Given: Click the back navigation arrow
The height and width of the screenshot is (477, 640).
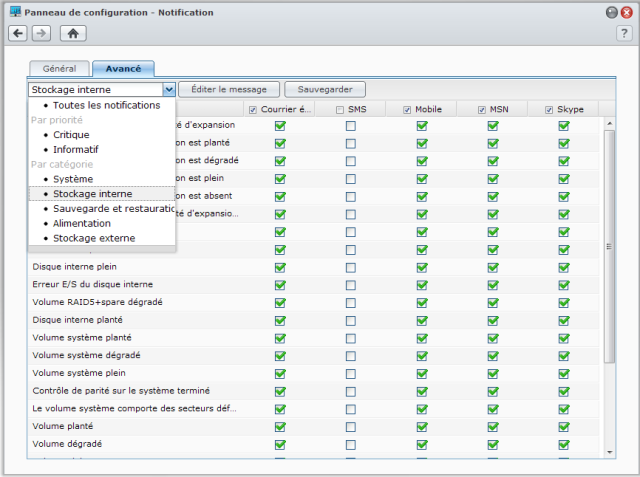Looking at the screenshot, I should [18, 33].
